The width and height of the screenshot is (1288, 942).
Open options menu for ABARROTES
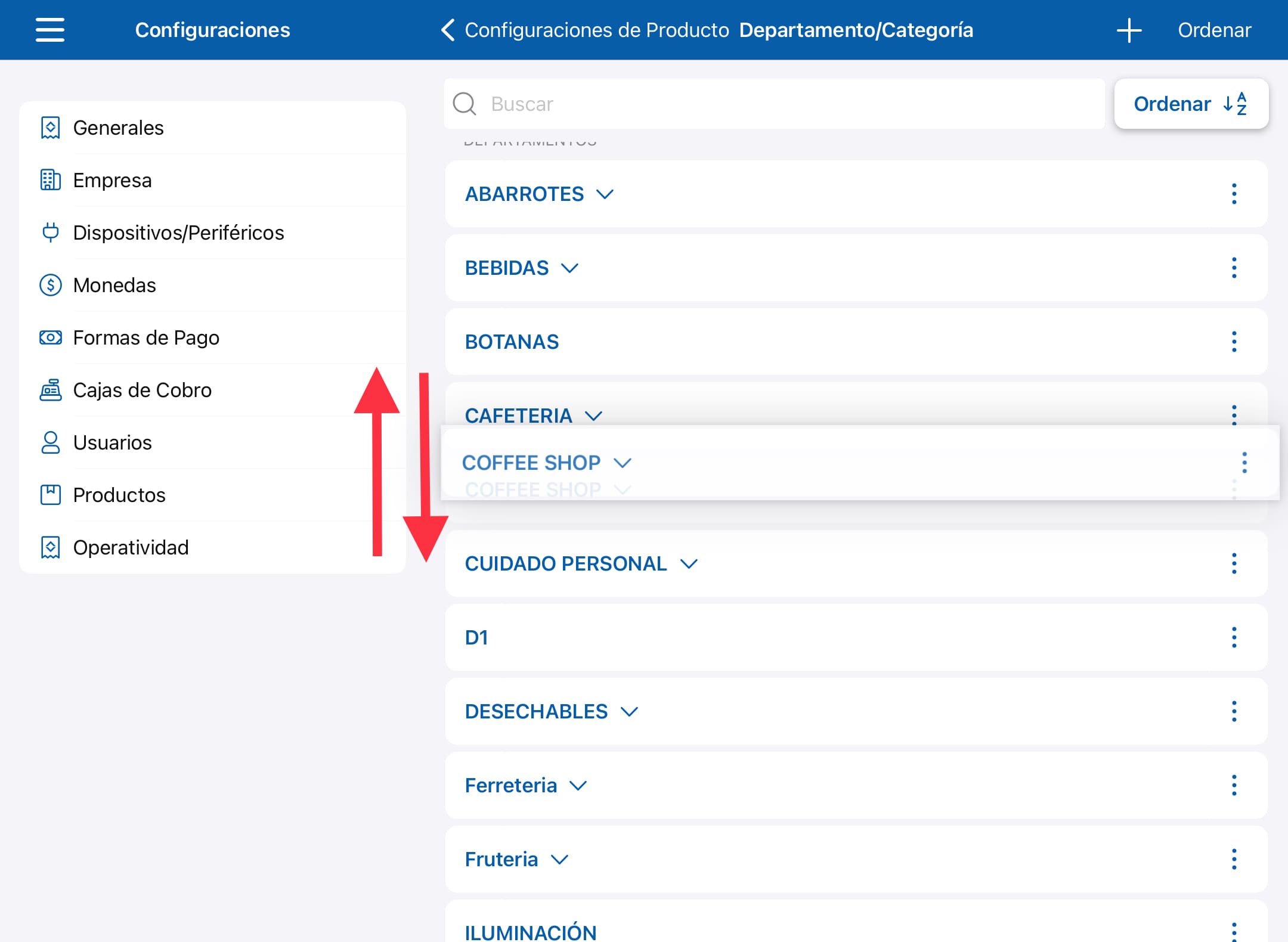[1234, 194]
